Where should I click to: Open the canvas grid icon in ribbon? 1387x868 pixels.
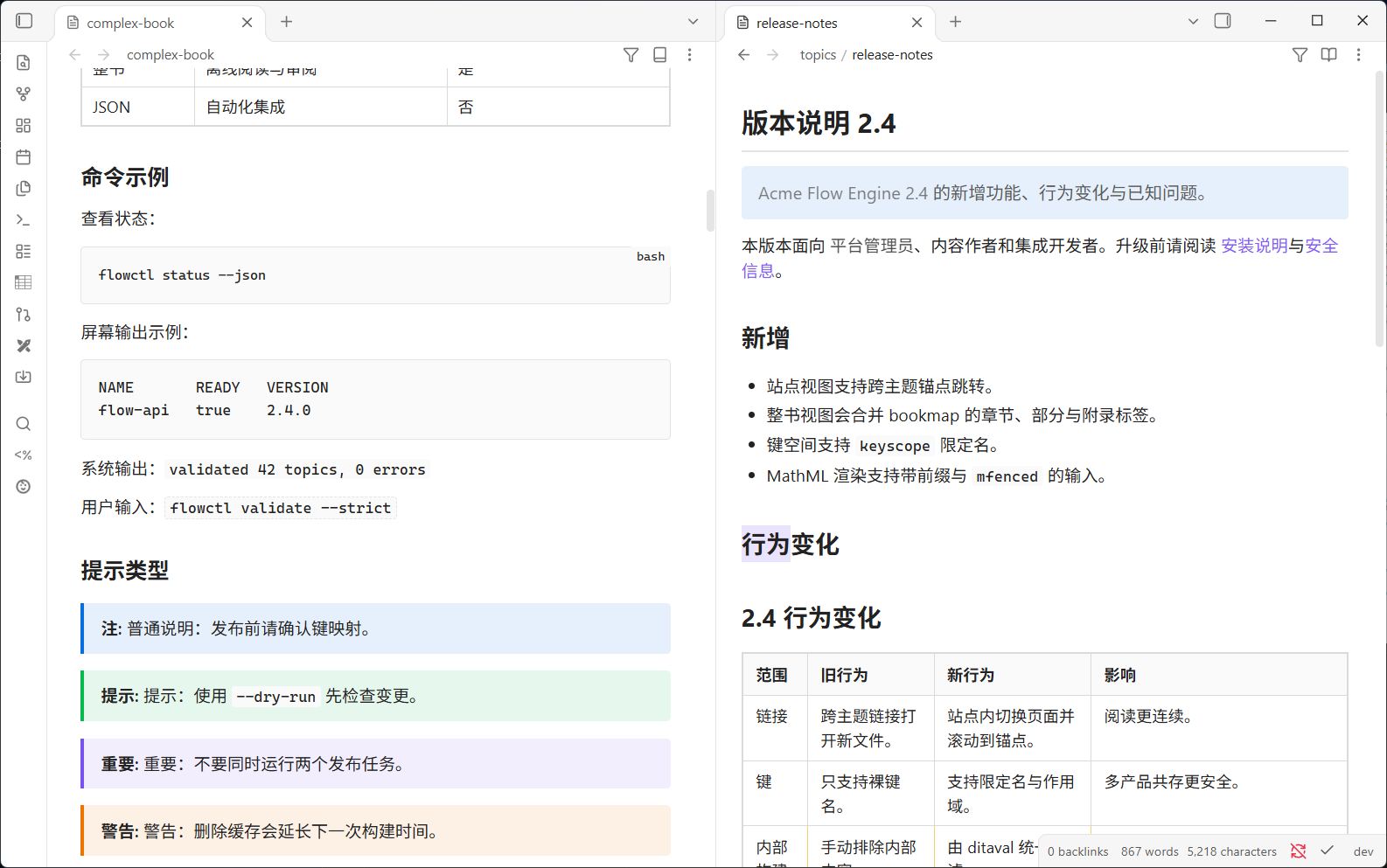pos(24,126)
